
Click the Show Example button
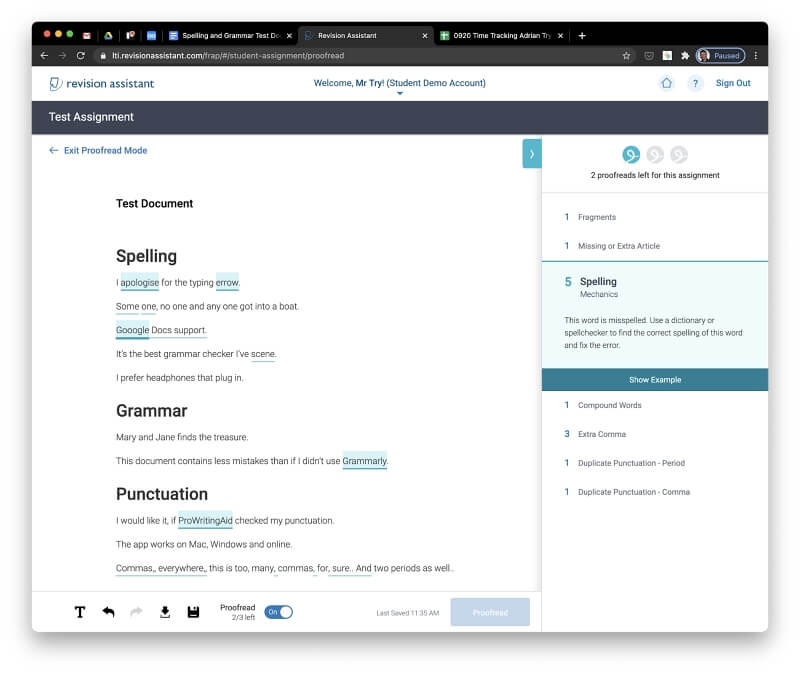(x=654, y=380)
